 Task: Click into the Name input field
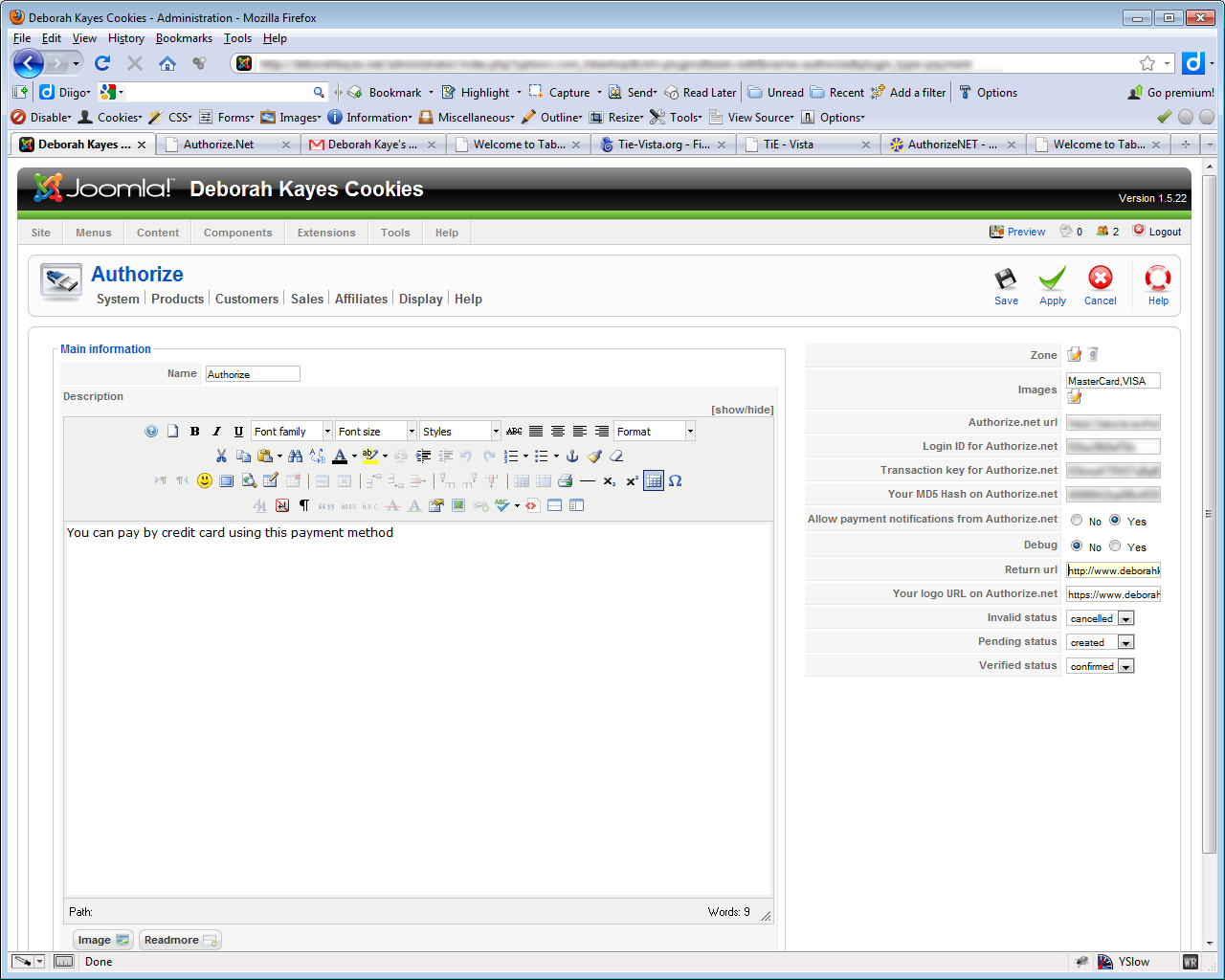click(x=253, y=374)
